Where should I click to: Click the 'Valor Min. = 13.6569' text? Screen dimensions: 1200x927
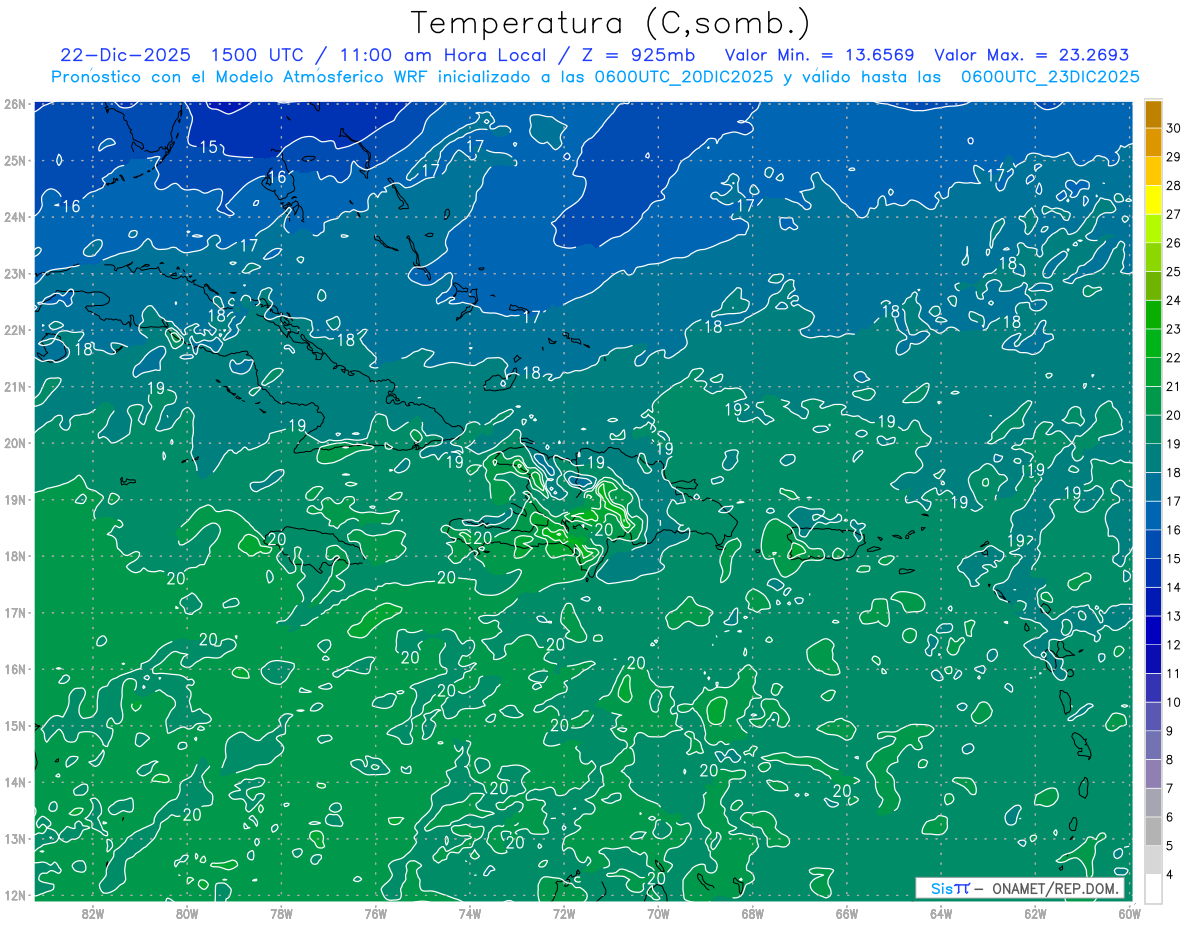tap(820, 55)
